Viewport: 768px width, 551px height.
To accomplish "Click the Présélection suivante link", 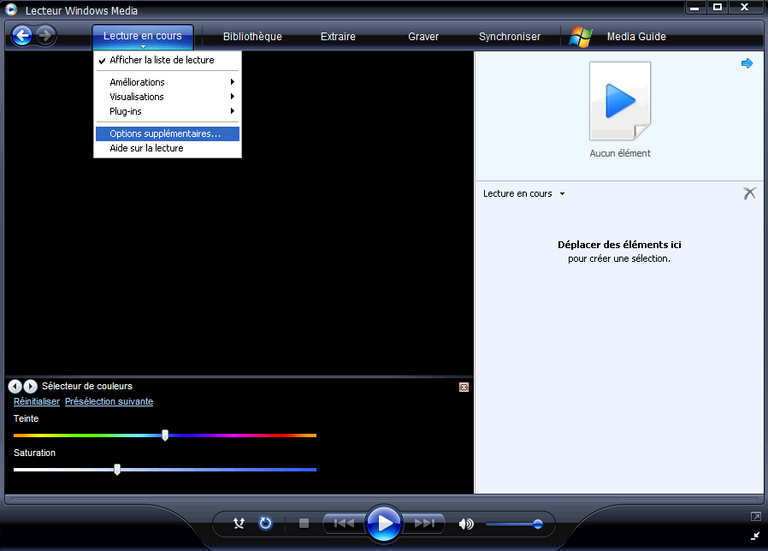I will coord(109,402).
